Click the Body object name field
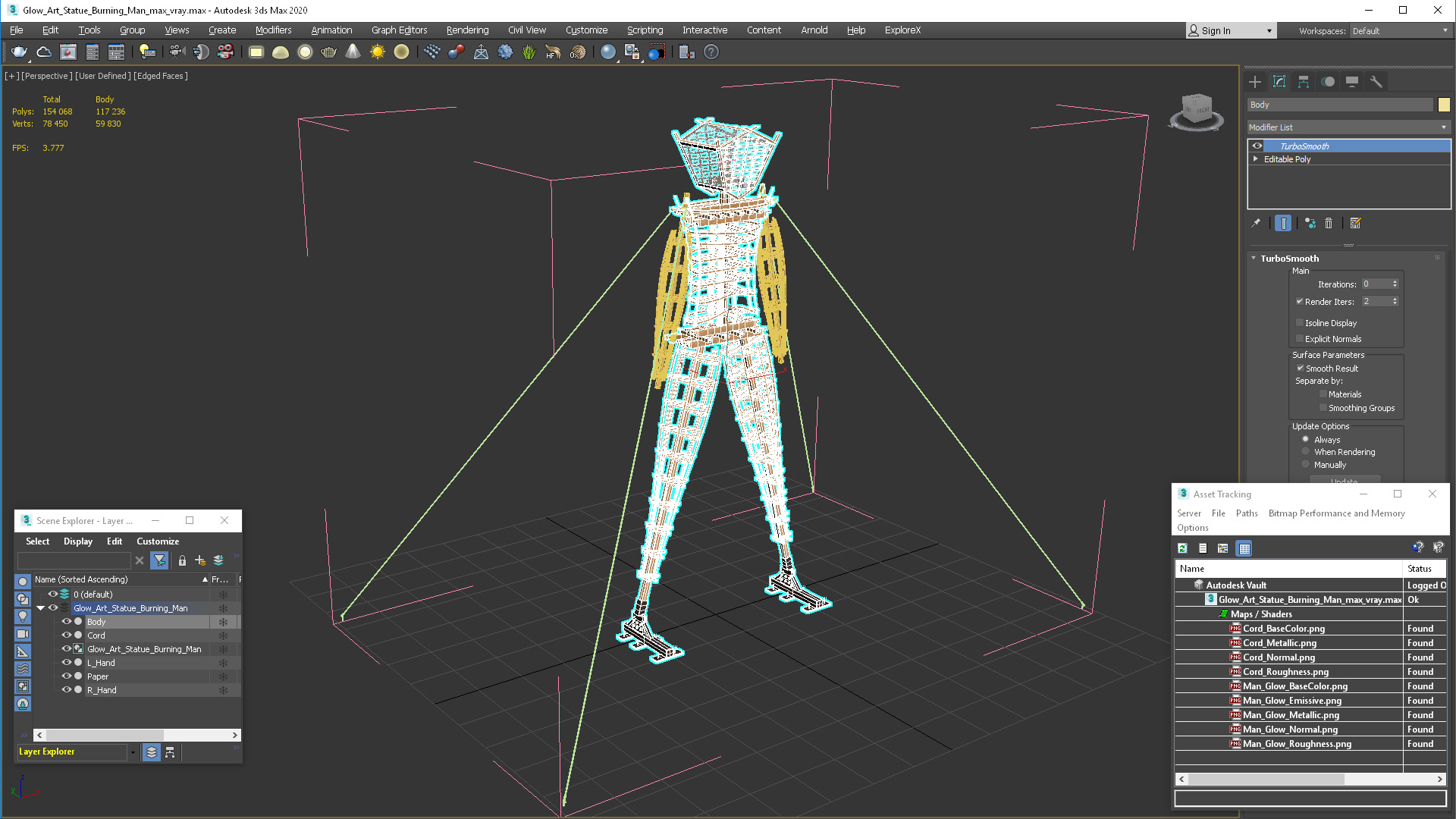Image resolution: width=1456 pixels, height=819 pixels. 1340,105
